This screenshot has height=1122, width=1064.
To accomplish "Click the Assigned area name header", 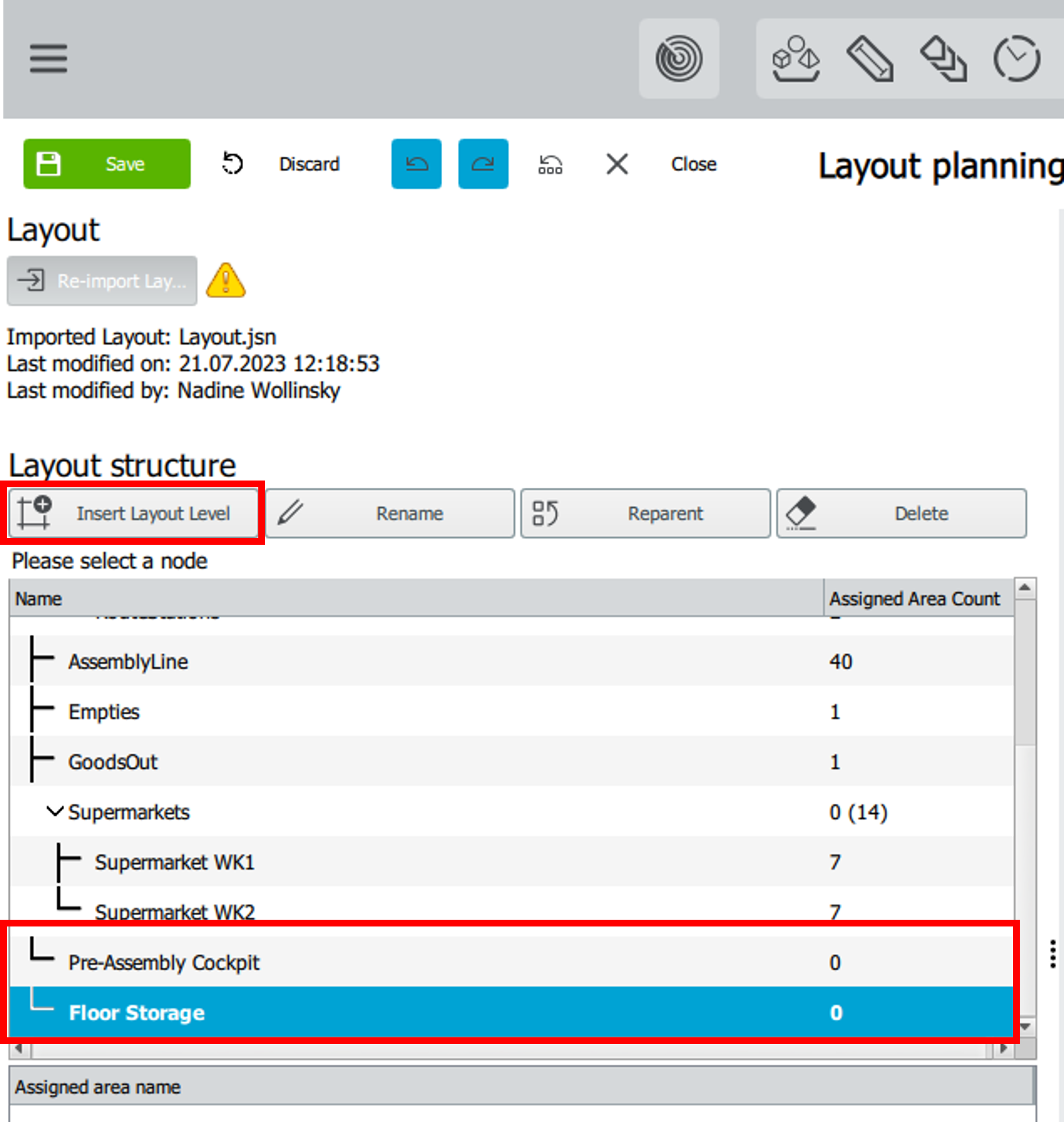I will click(x=522, y=1086).
